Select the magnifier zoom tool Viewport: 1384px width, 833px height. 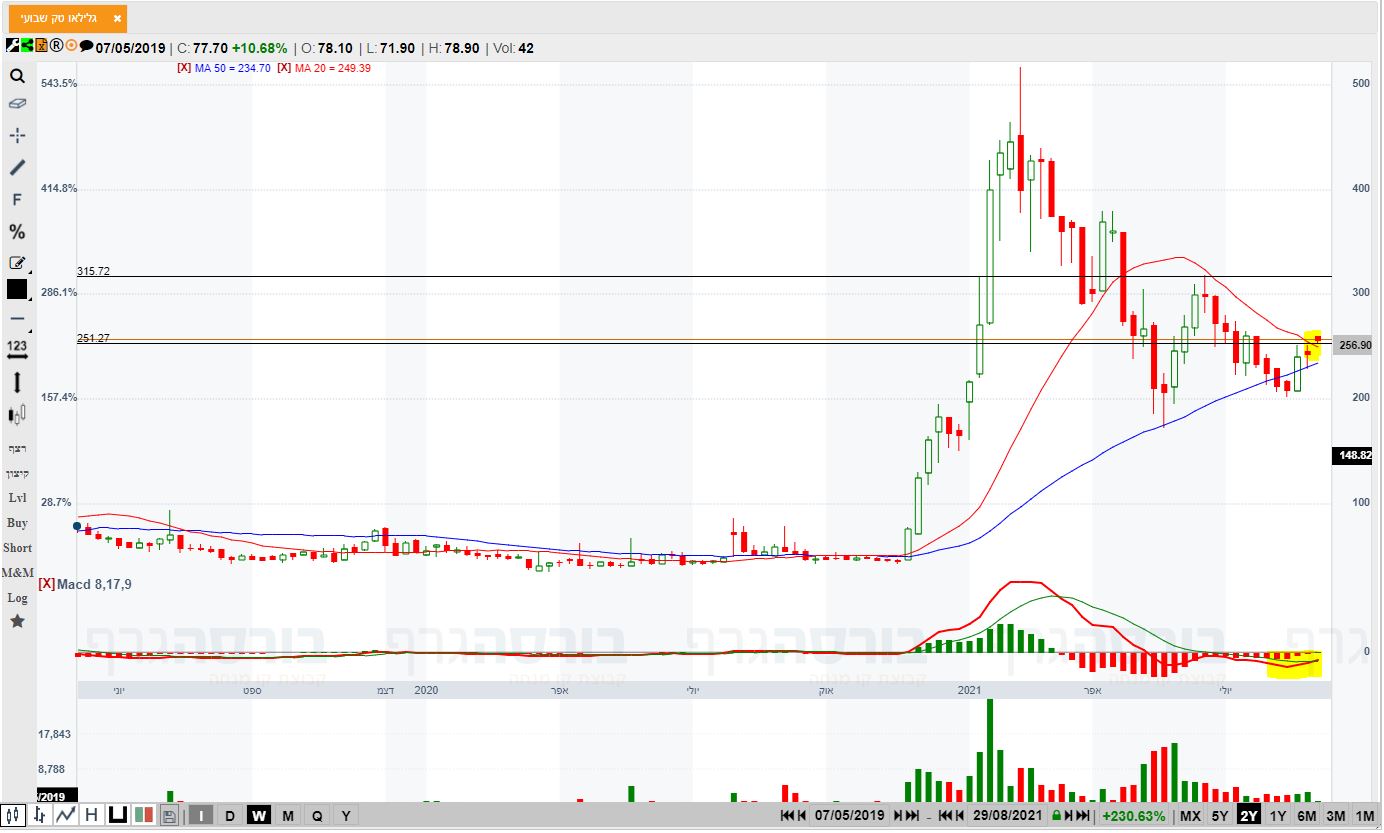click(17, 76)
